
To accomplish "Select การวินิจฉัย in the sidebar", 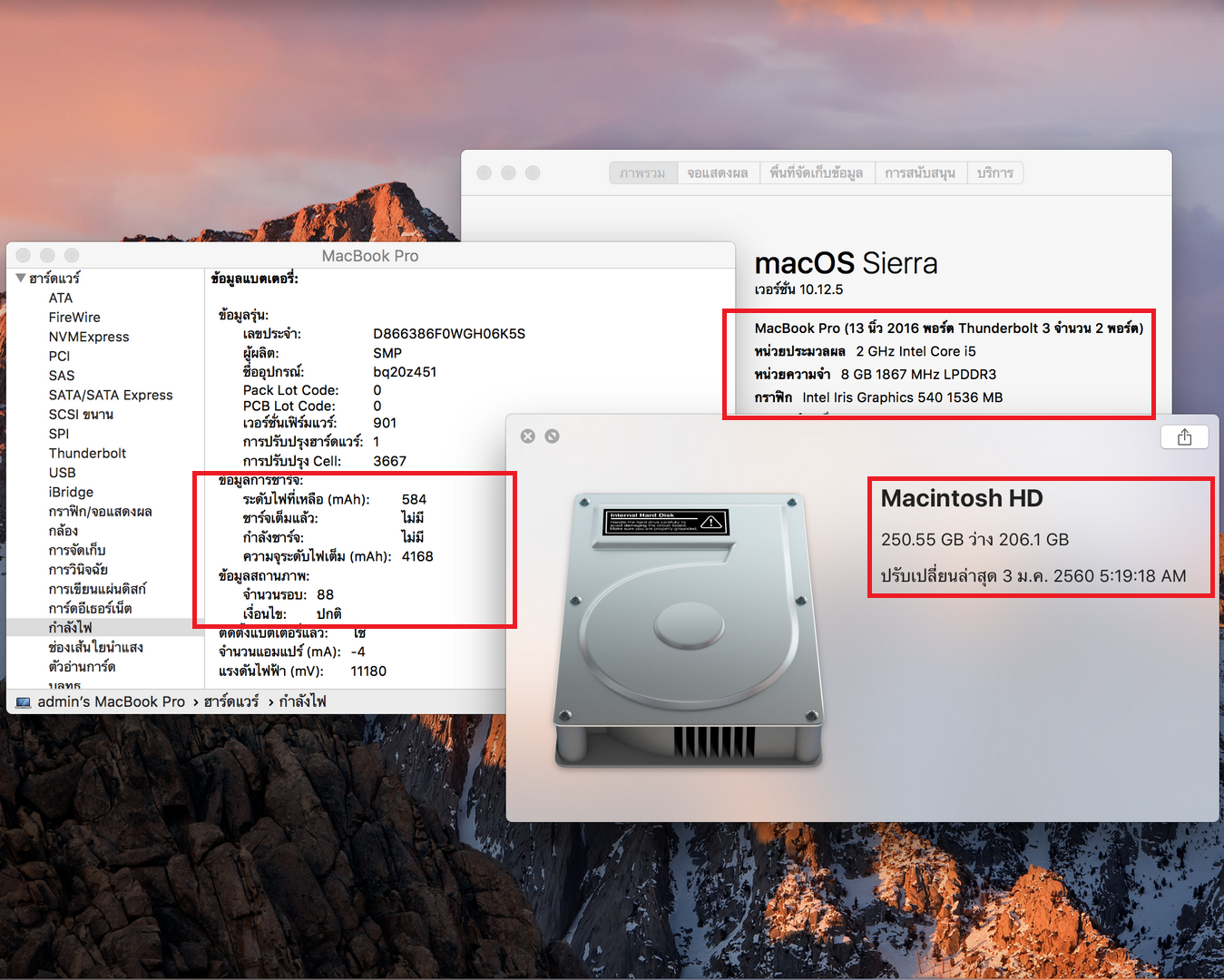I will click(78, 569).
